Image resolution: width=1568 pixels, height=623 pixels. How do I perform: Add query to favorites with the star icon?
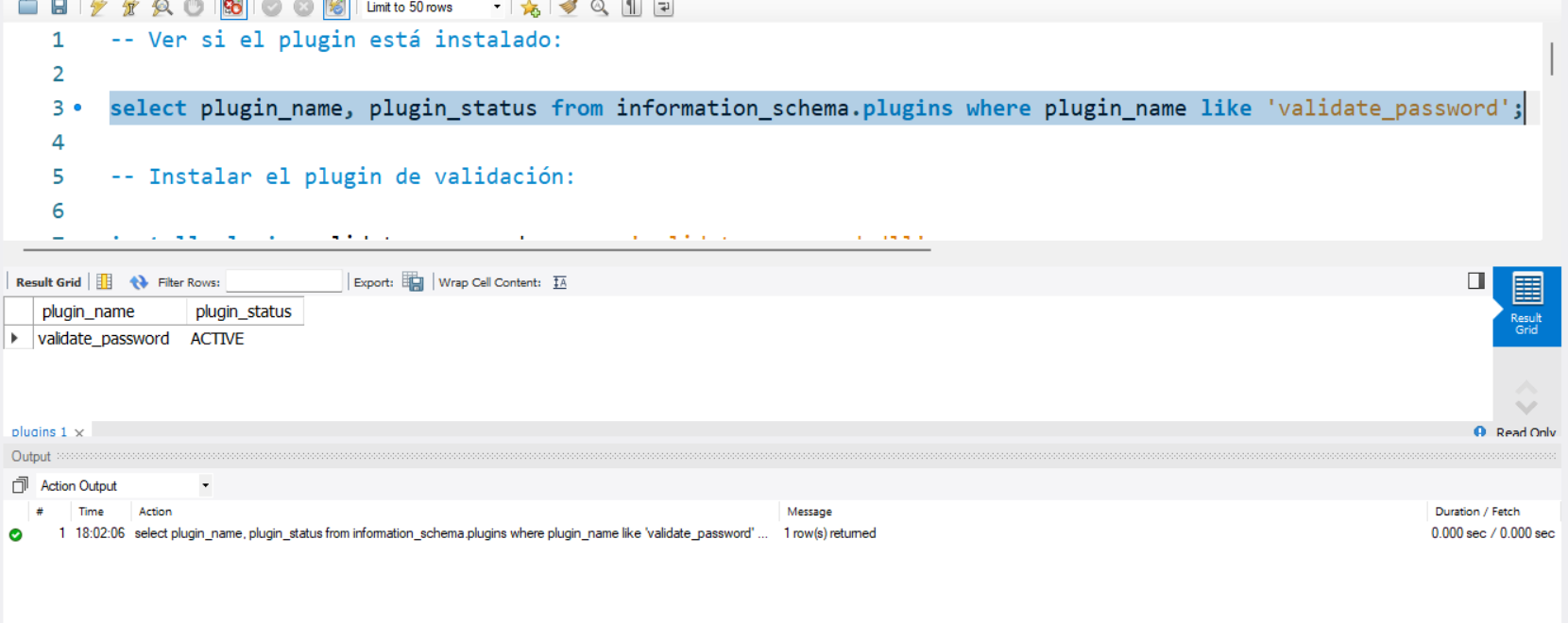pos(530,8)
